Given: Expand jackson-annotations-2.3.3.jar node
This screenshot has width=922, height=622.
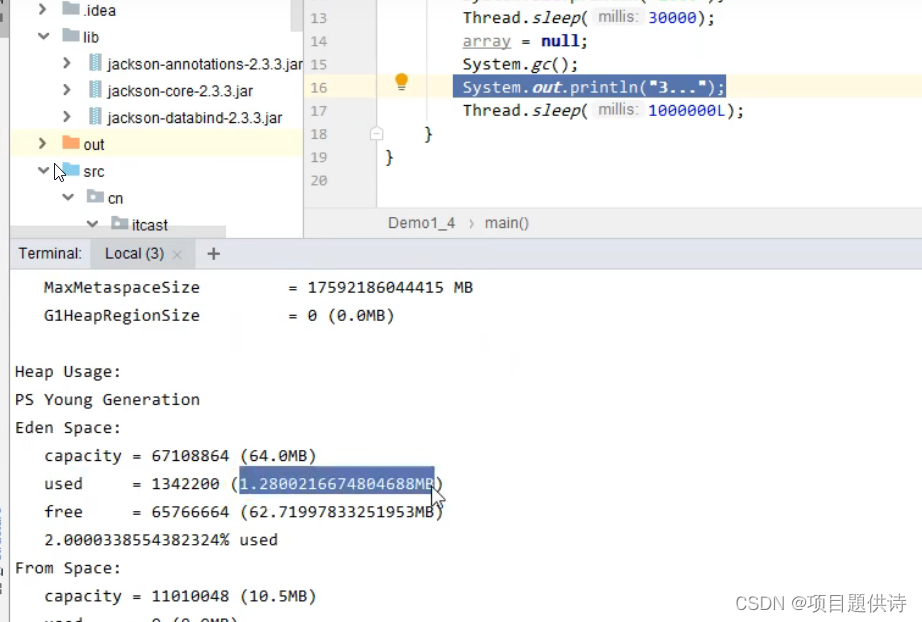Looking at the screenshot, I should (x=67, y=63).
